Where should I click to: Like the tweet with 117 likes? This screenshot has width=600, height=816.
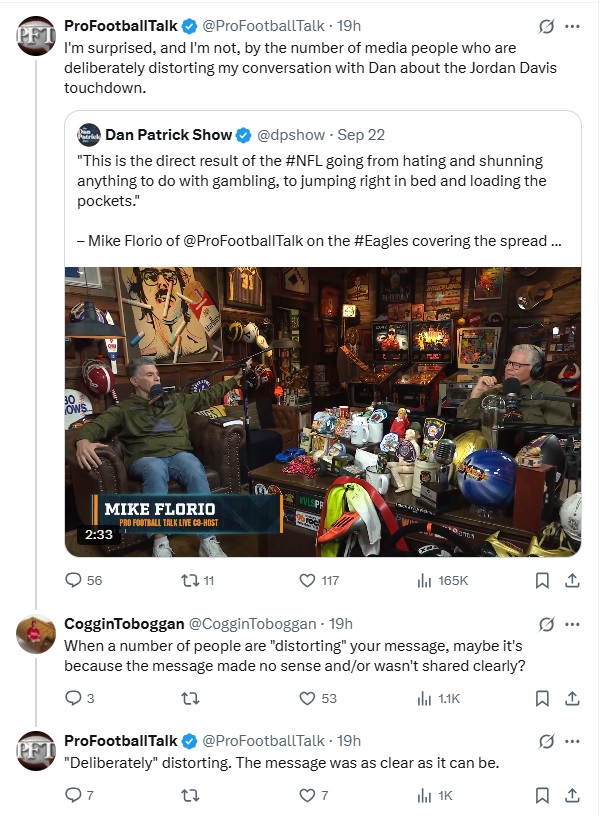point(308,580)
